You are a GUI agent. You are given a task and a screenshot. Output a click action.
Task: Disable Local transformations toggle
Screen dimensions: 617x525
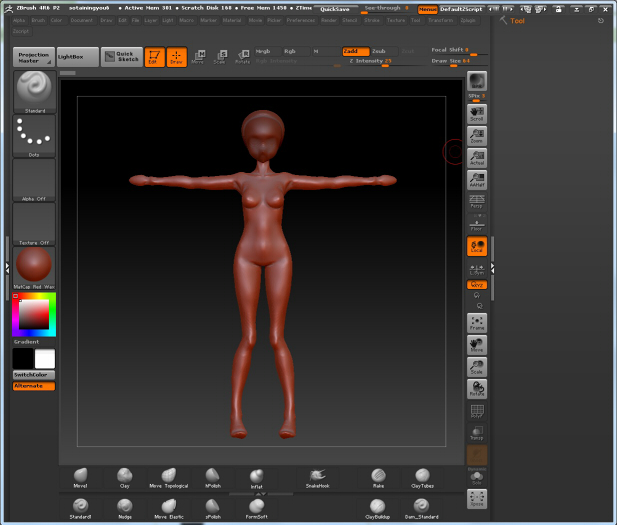pyautogui.click(x=477, y=245)
